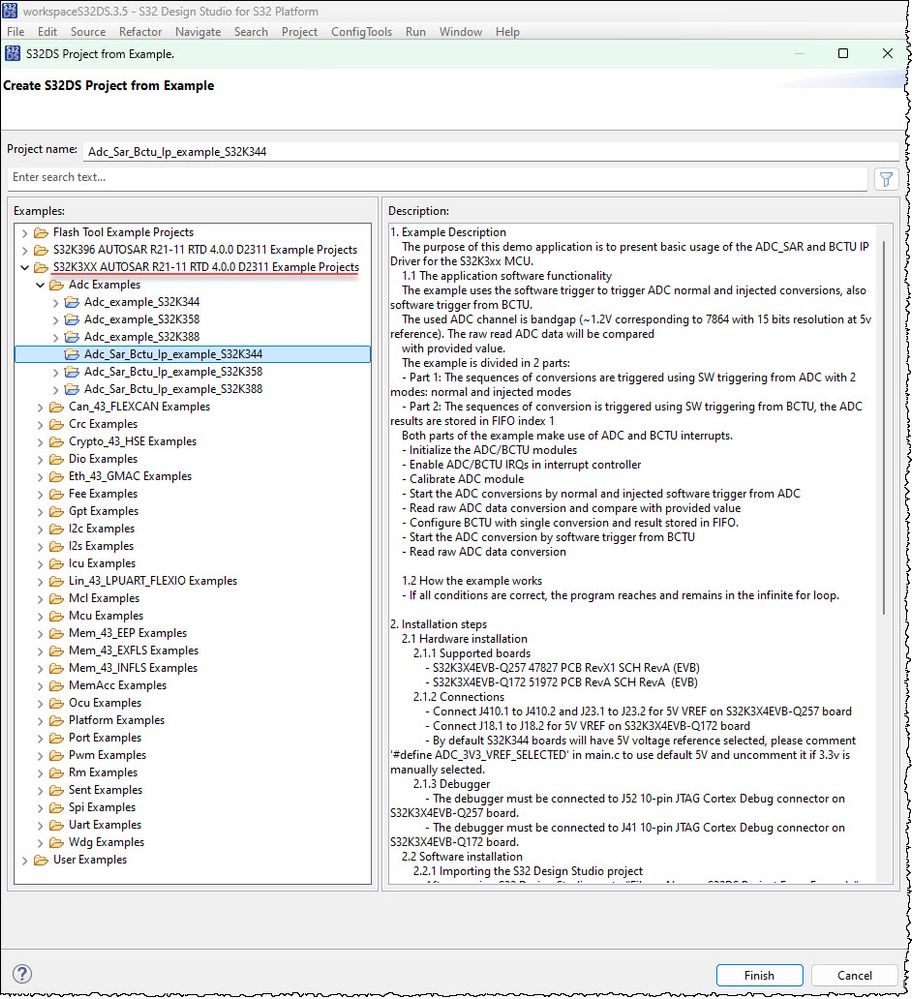Screen dimensions: 912x999
Task: Click the Rm Examples folder icon
Action: point(57,773)
